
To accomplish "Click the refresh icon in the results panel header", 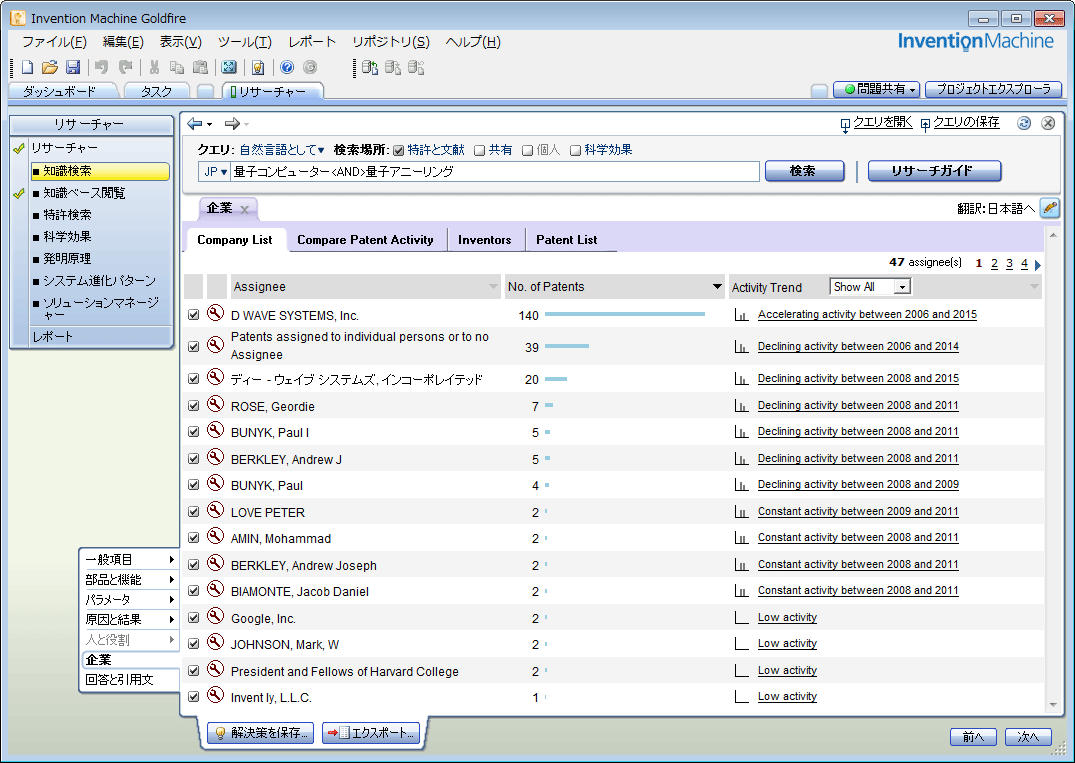I will coord(1024,123).
